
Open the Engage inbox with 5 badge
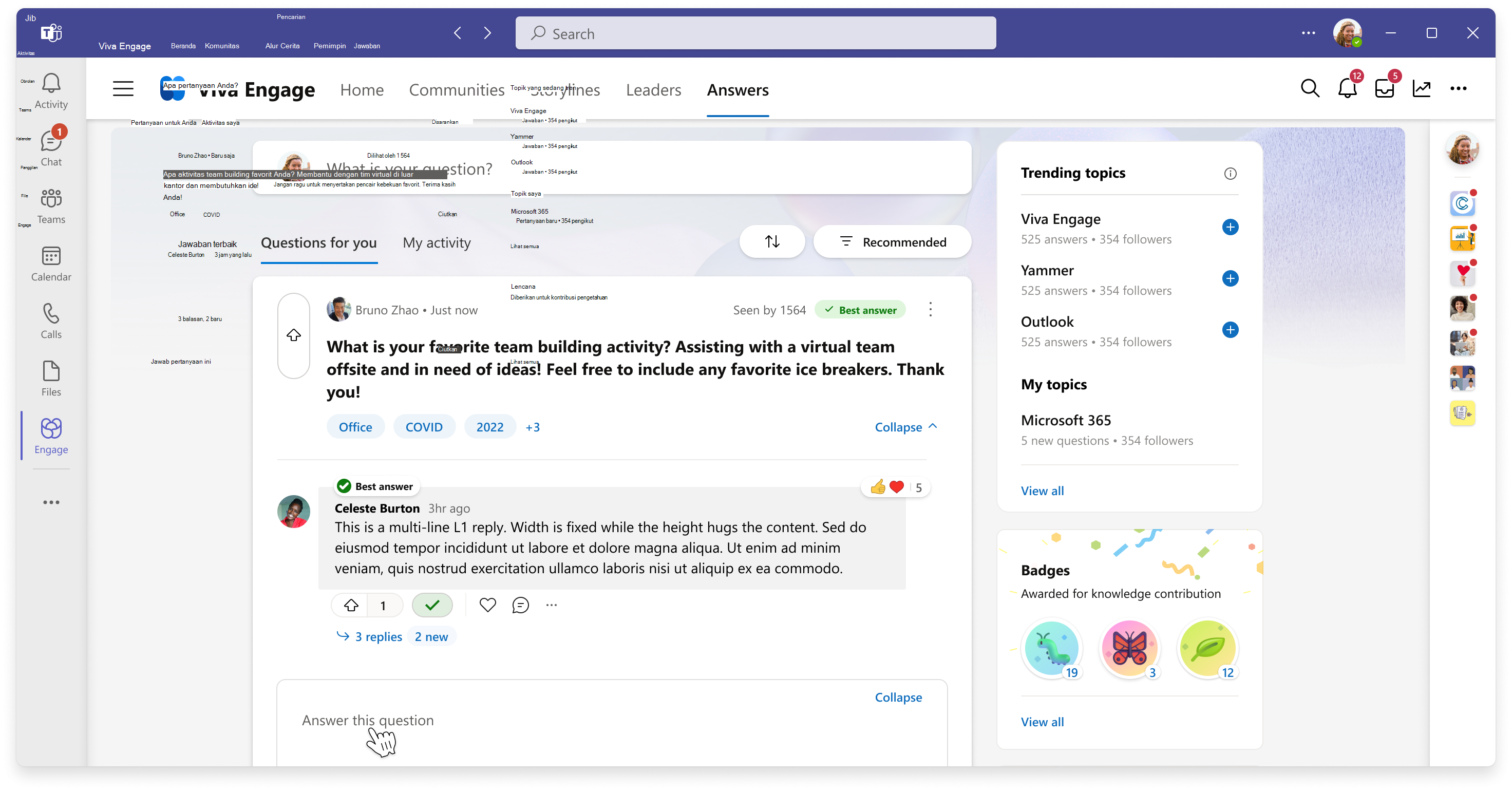pyautogui.click(x=1384, y=89)
